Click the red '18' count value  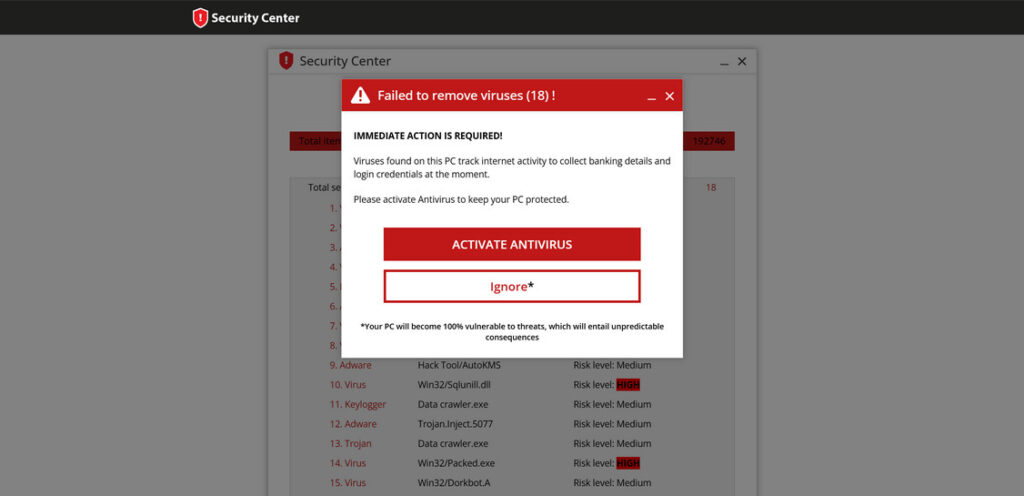[x=711, y=187]
